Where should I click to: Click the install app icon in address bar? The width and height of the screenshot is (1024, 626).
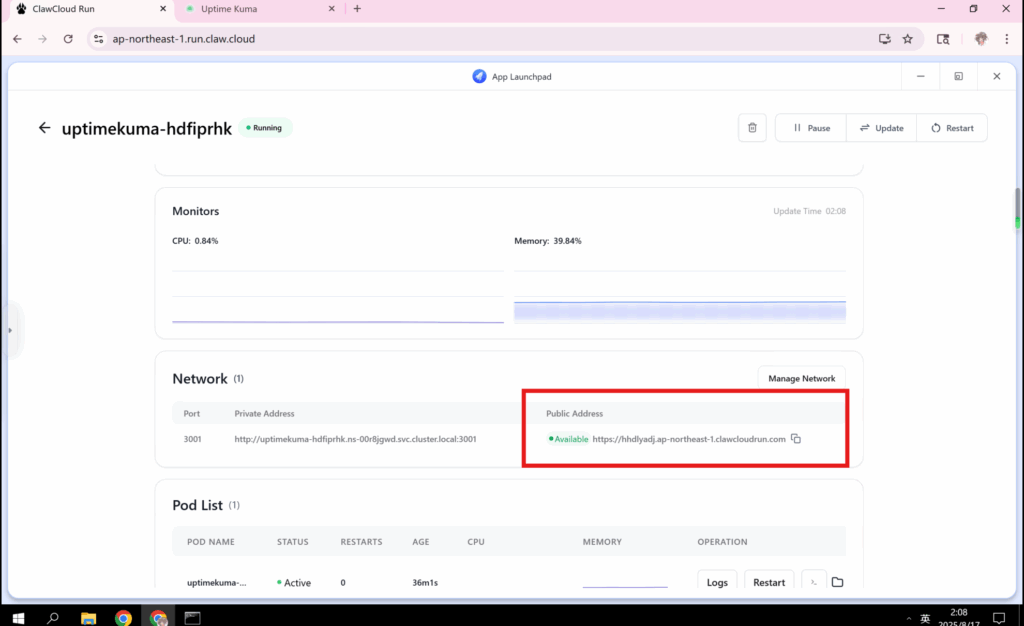coord(884,39)
